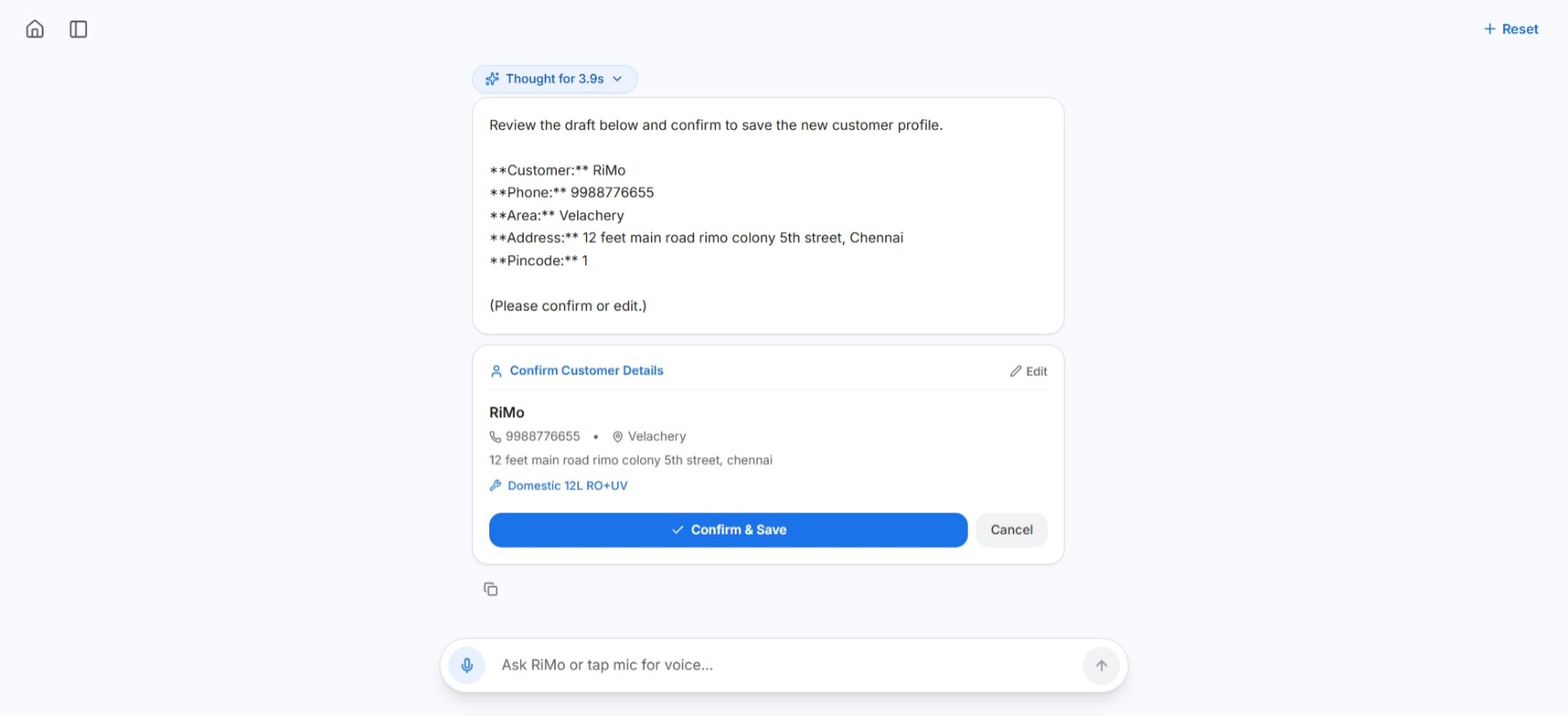Click the location pin beside Velachery
1568x716 pixels.
[617, 437]
